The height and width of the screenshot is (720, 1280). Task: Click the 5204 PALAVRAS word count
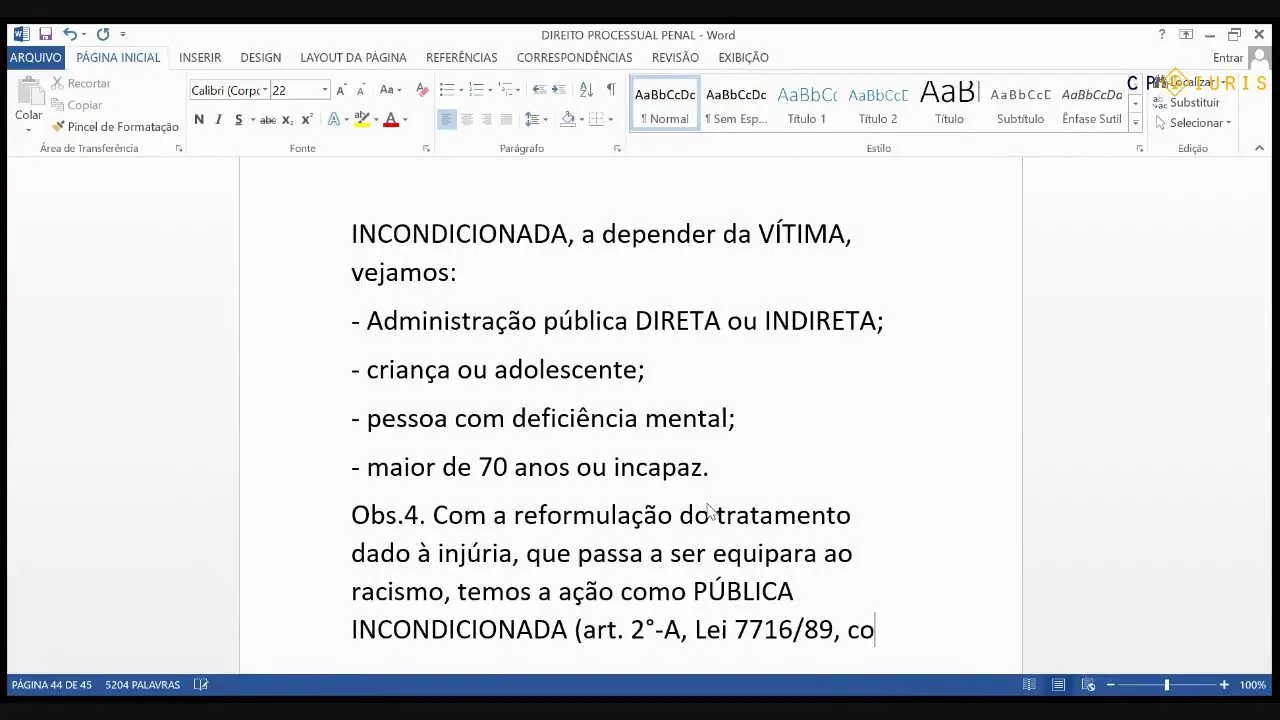(x=143, y=685)
